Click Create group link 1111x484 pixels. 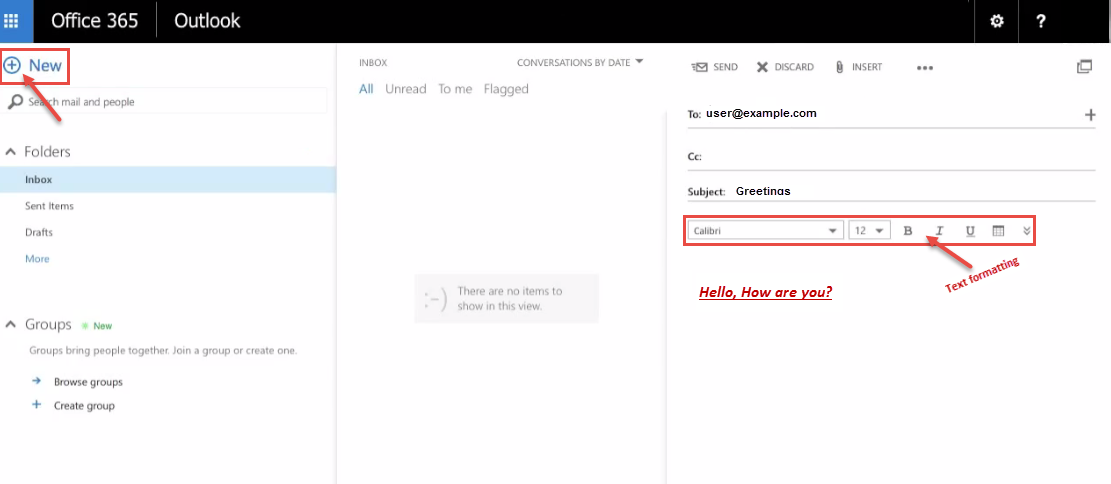(x=84, y=405)
